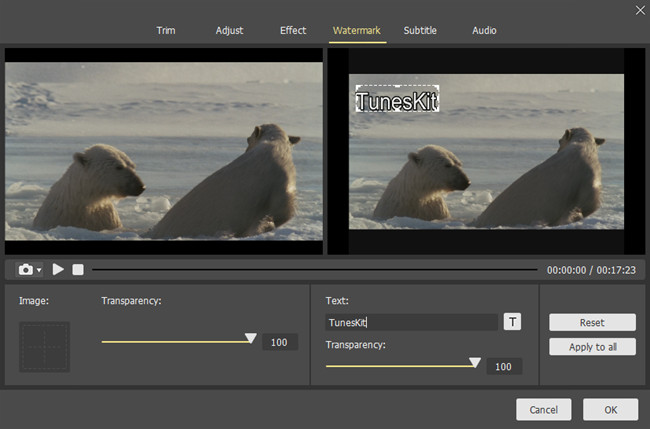Click the Image: label

[34, 301]
